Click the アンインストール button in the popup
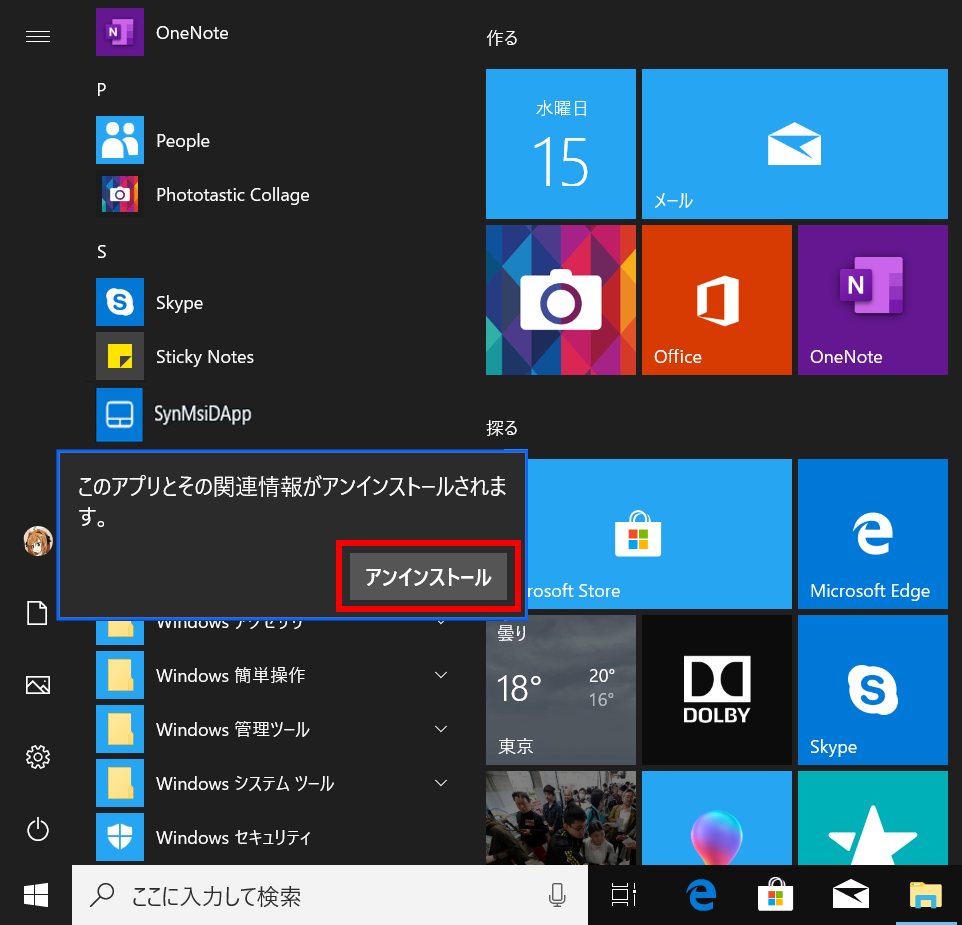 [428, 577]
